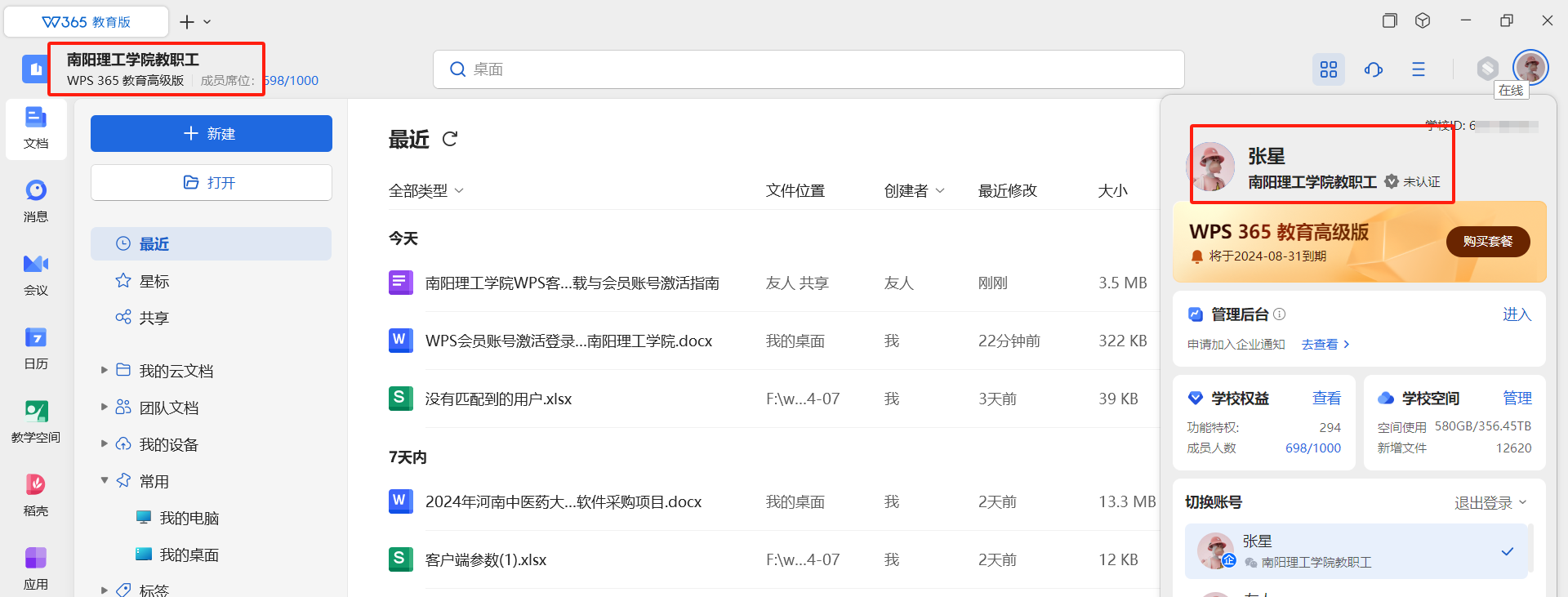The width and height of the screenshot is (1568, 597).
Task: Click the 新建 button
Action: point(212,133)
